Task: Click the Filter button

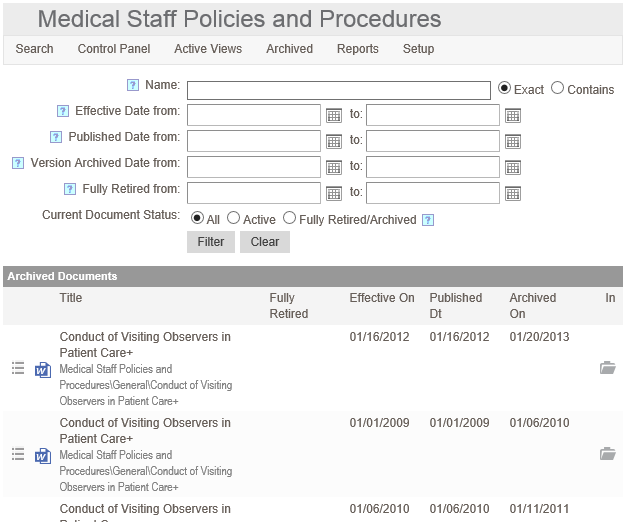Action: click(x=211, y=242)
